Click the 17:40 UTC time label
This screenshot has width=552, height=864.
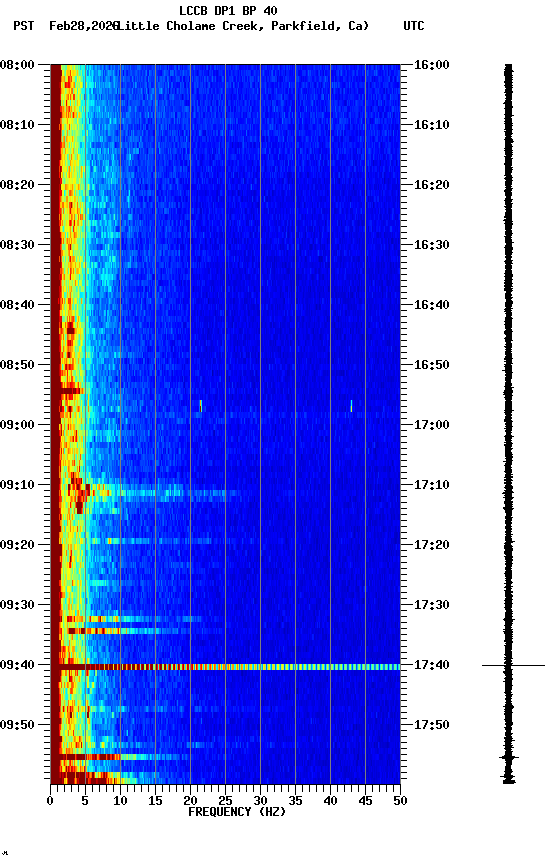[431, 665]
